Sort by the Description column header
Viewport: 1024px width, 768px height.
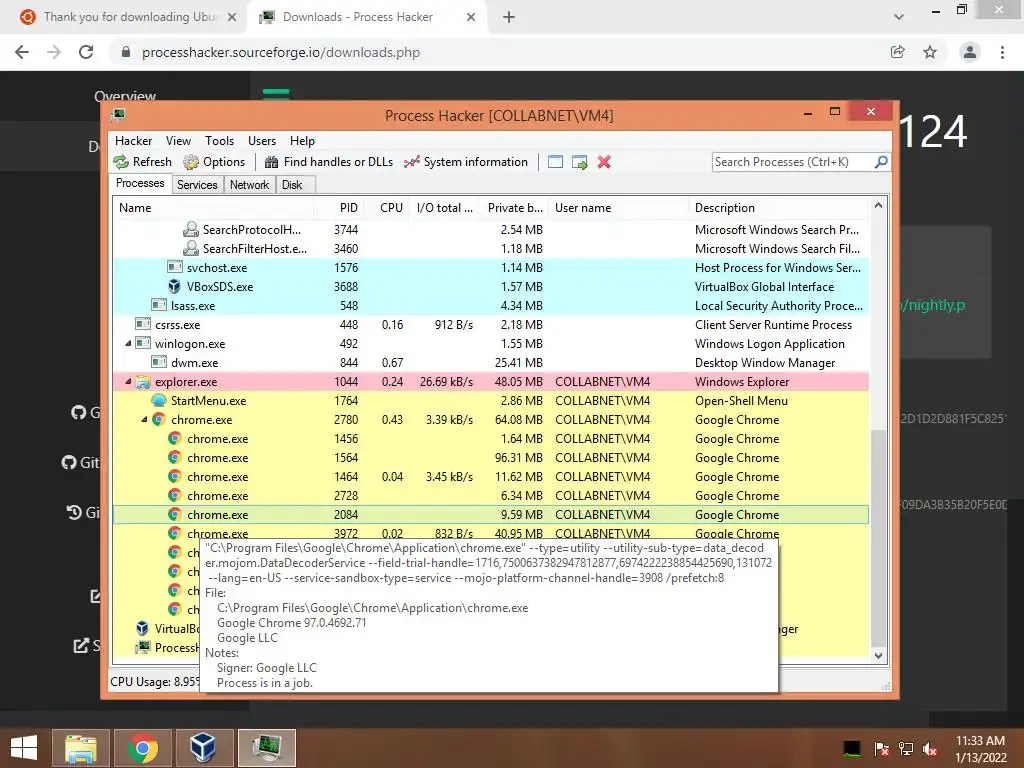(x=778, y=208)
